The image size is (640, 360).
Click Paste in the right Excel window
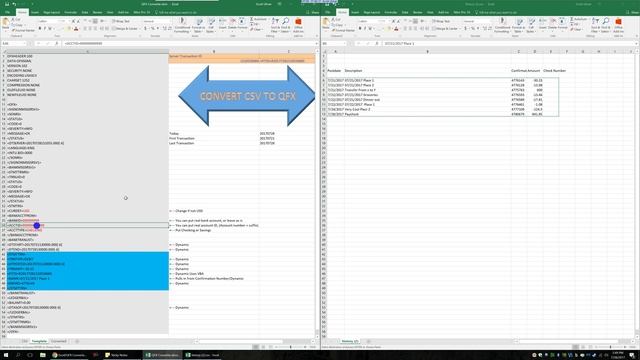pos(326,24)
